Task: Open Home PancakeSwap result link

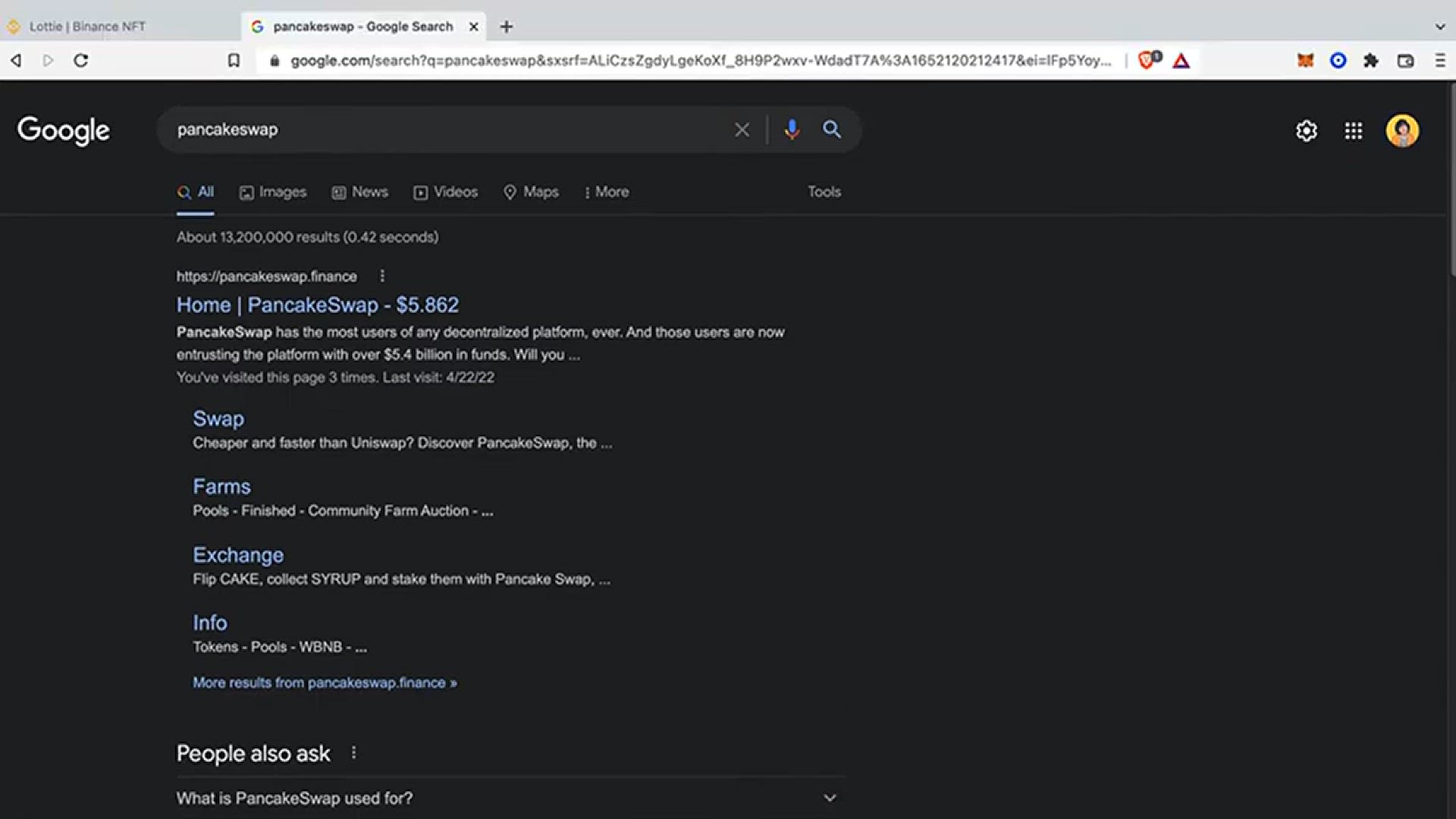Action: click(x=318, y=305)
